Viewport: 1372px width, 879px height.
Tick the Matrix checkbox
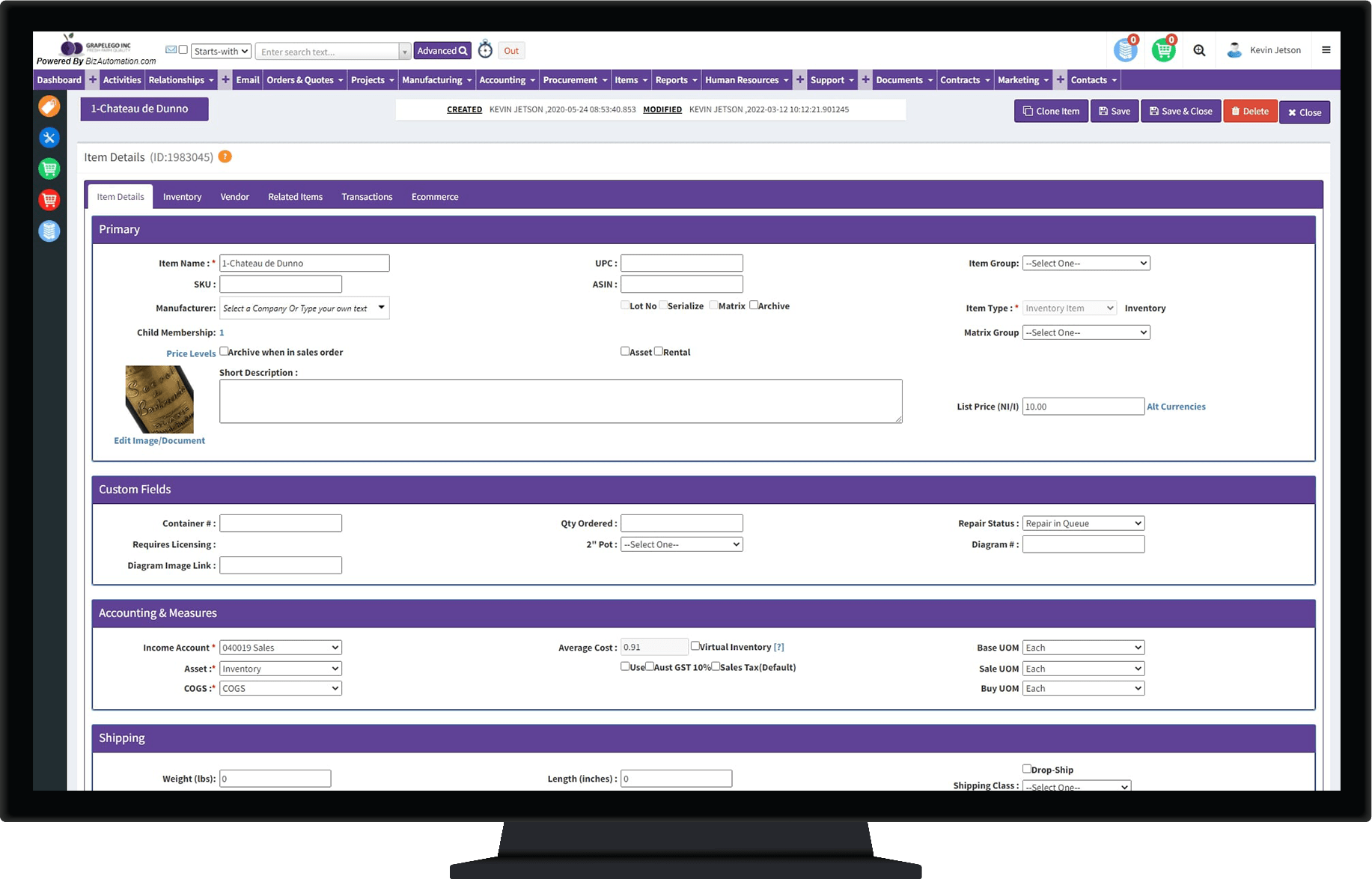[714, 305]
